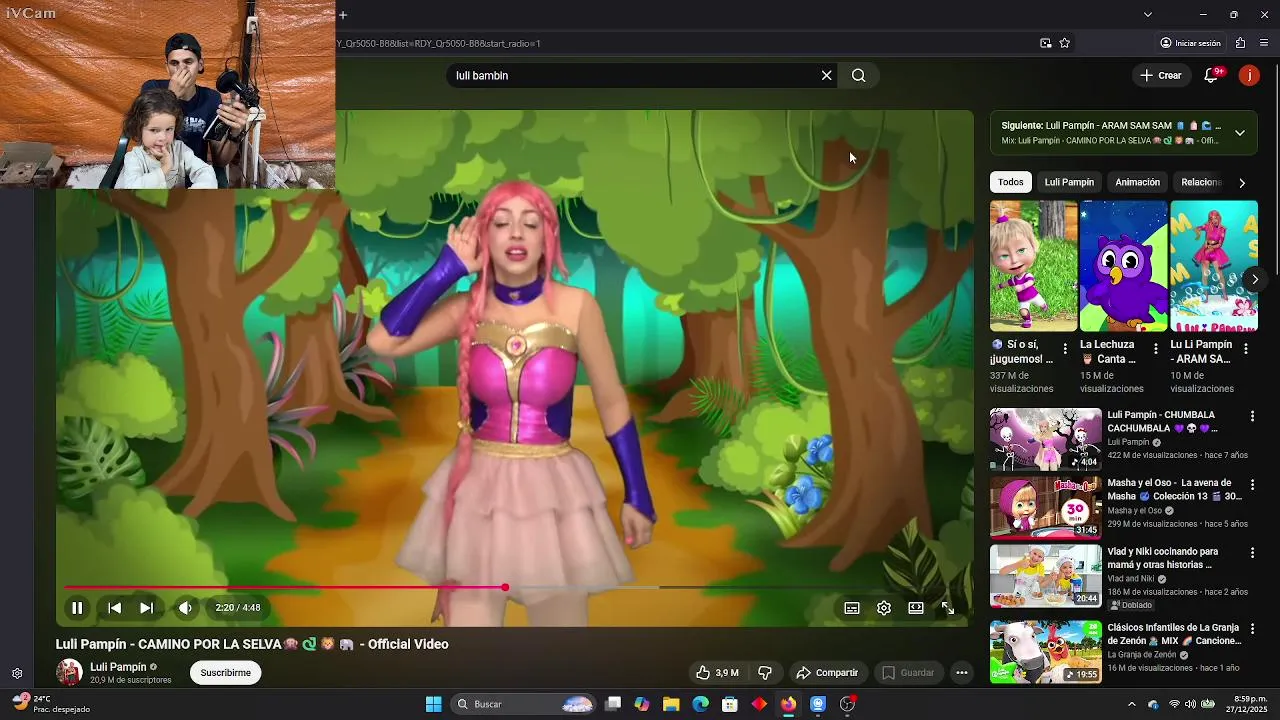Toggle subtitles in the player
1280x720 pixels.
point(852,608)
